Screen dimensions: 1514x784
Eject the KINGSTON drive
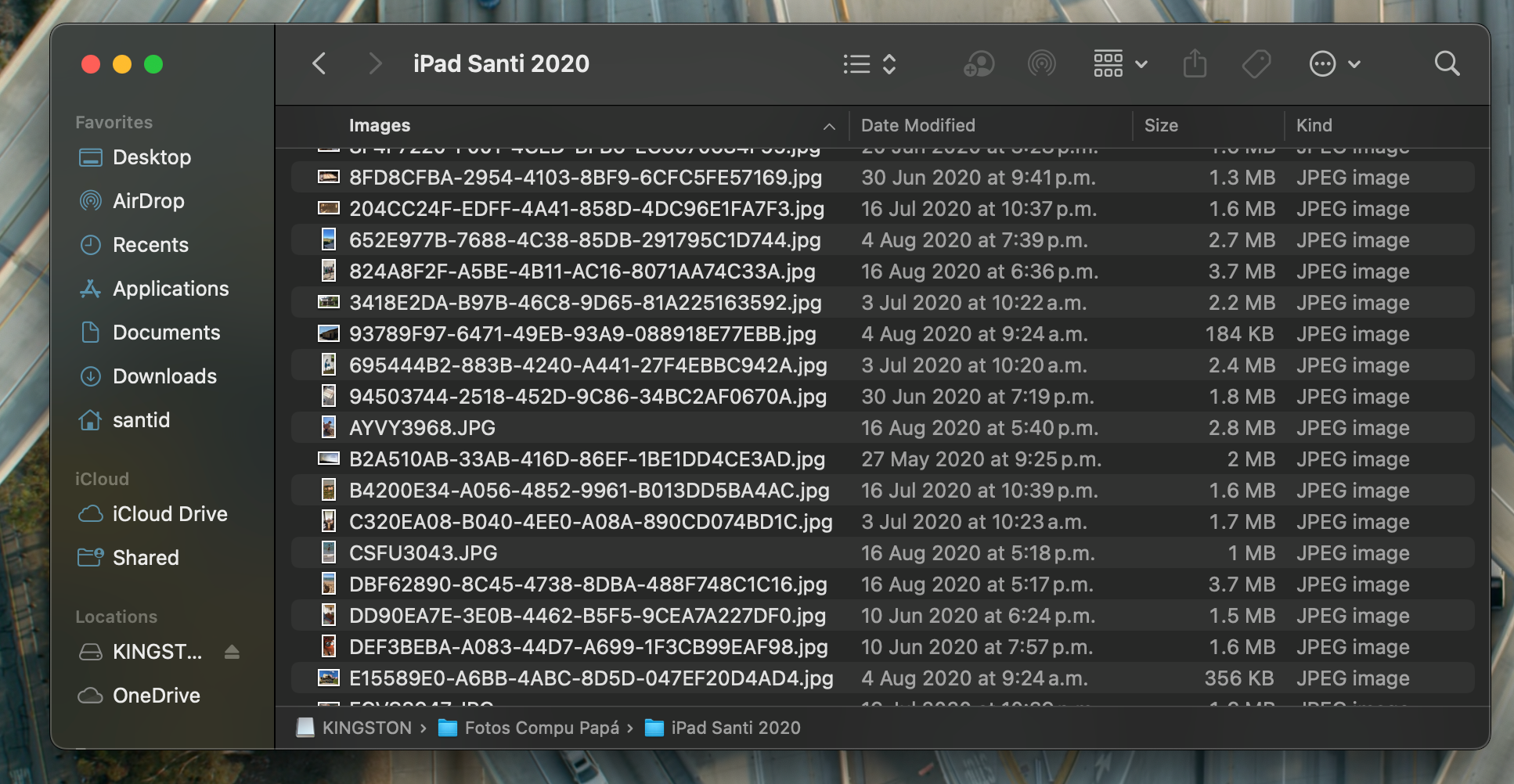tap(232, 652)
